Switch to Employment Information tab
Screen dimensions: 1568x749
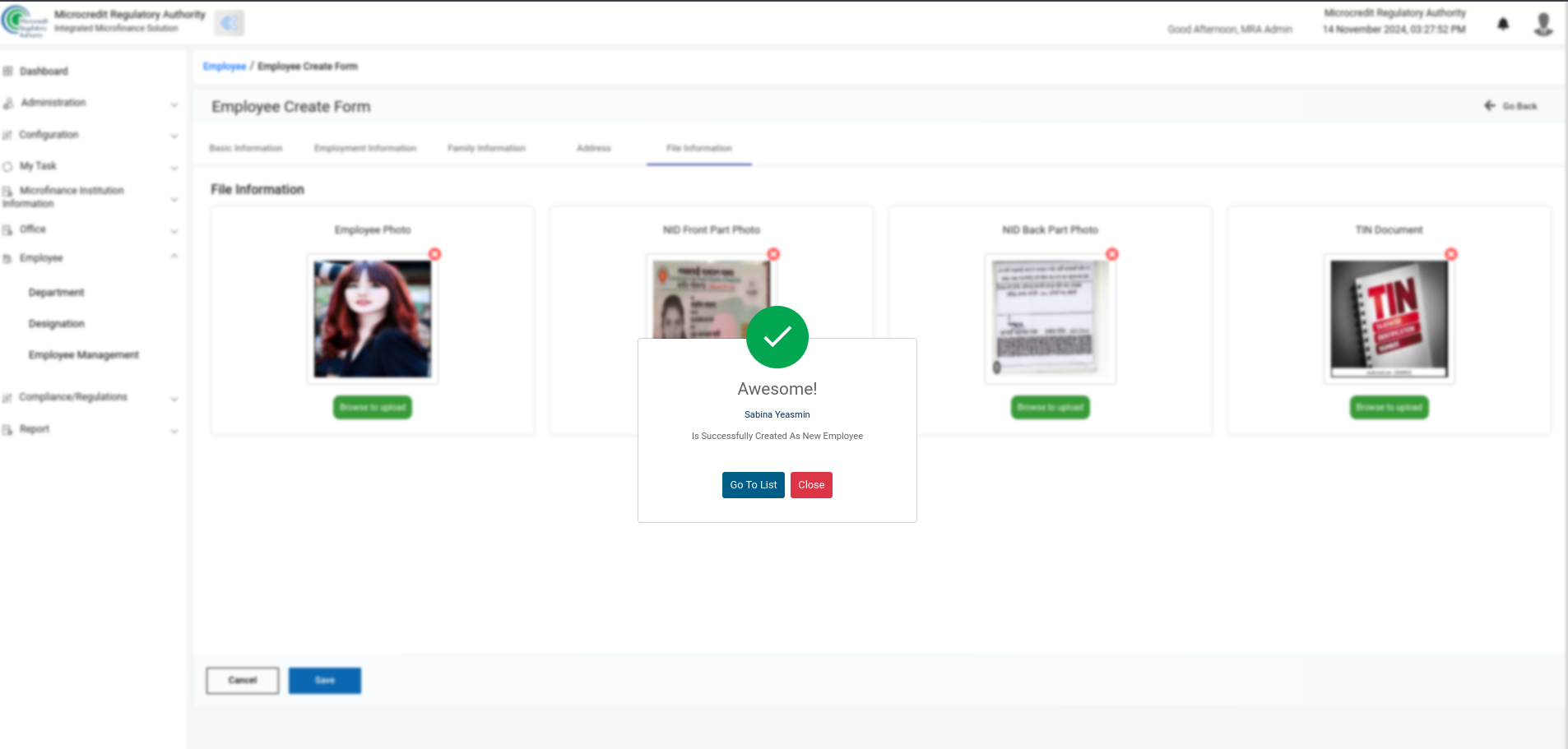pos(365,149)
